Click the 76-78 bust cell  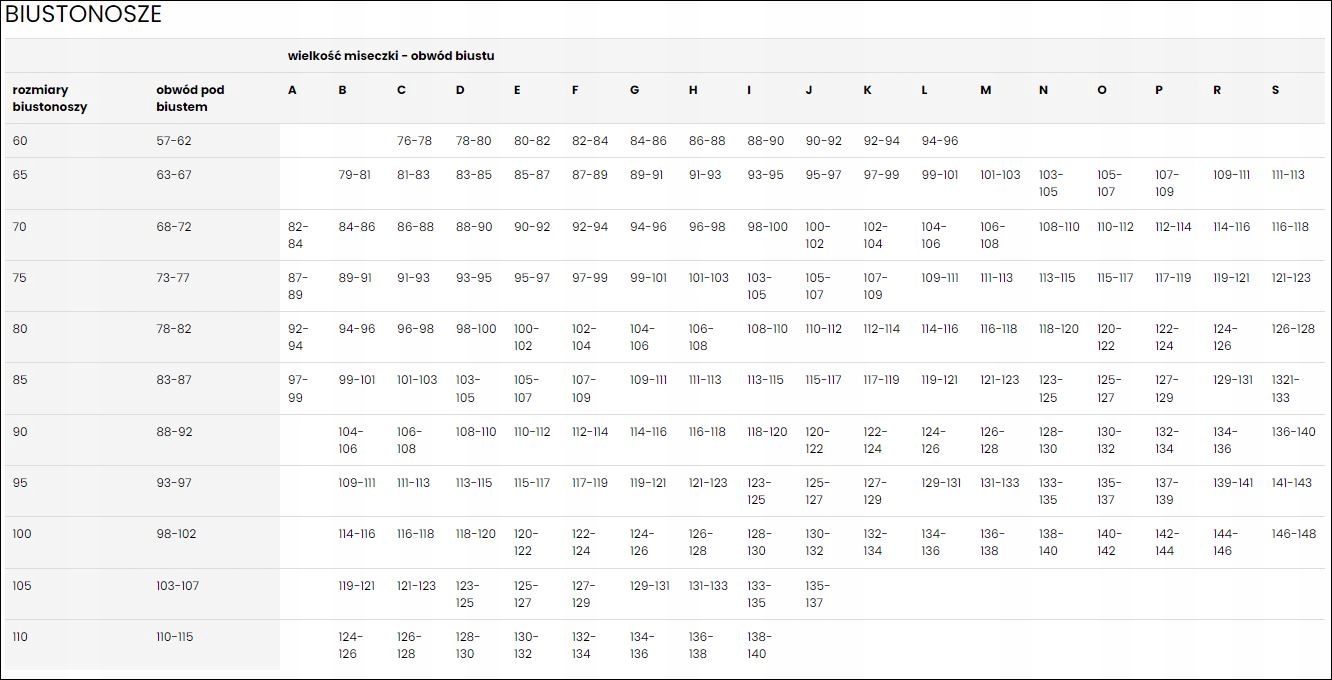pos(414,141)
